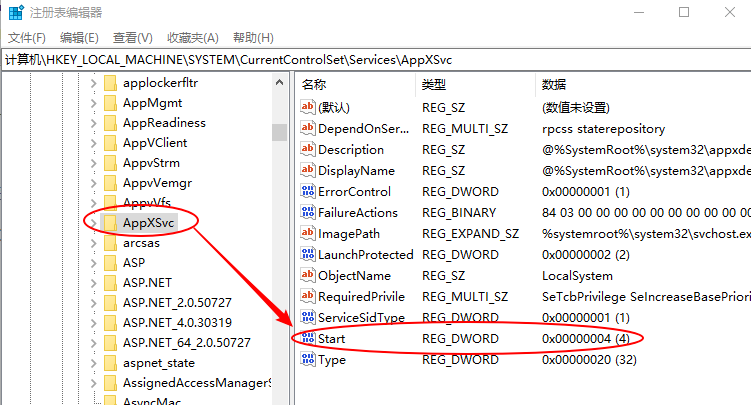Click the tree pane vertical scrollbar thumb

point(279,131)
